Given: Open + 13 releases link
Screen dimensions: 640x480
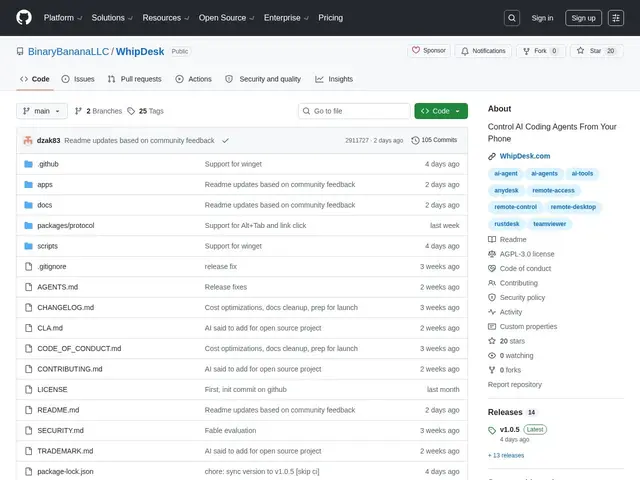Looking at the screenshot, I should point(506,456).
